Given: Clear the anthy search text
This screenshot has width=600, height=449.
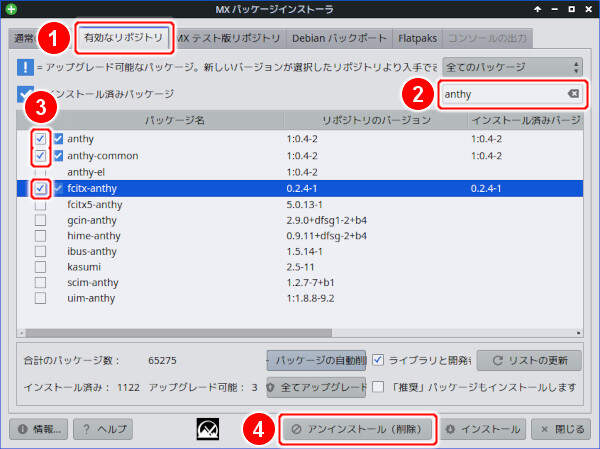Looking at the screenshot, I should 573,93.
